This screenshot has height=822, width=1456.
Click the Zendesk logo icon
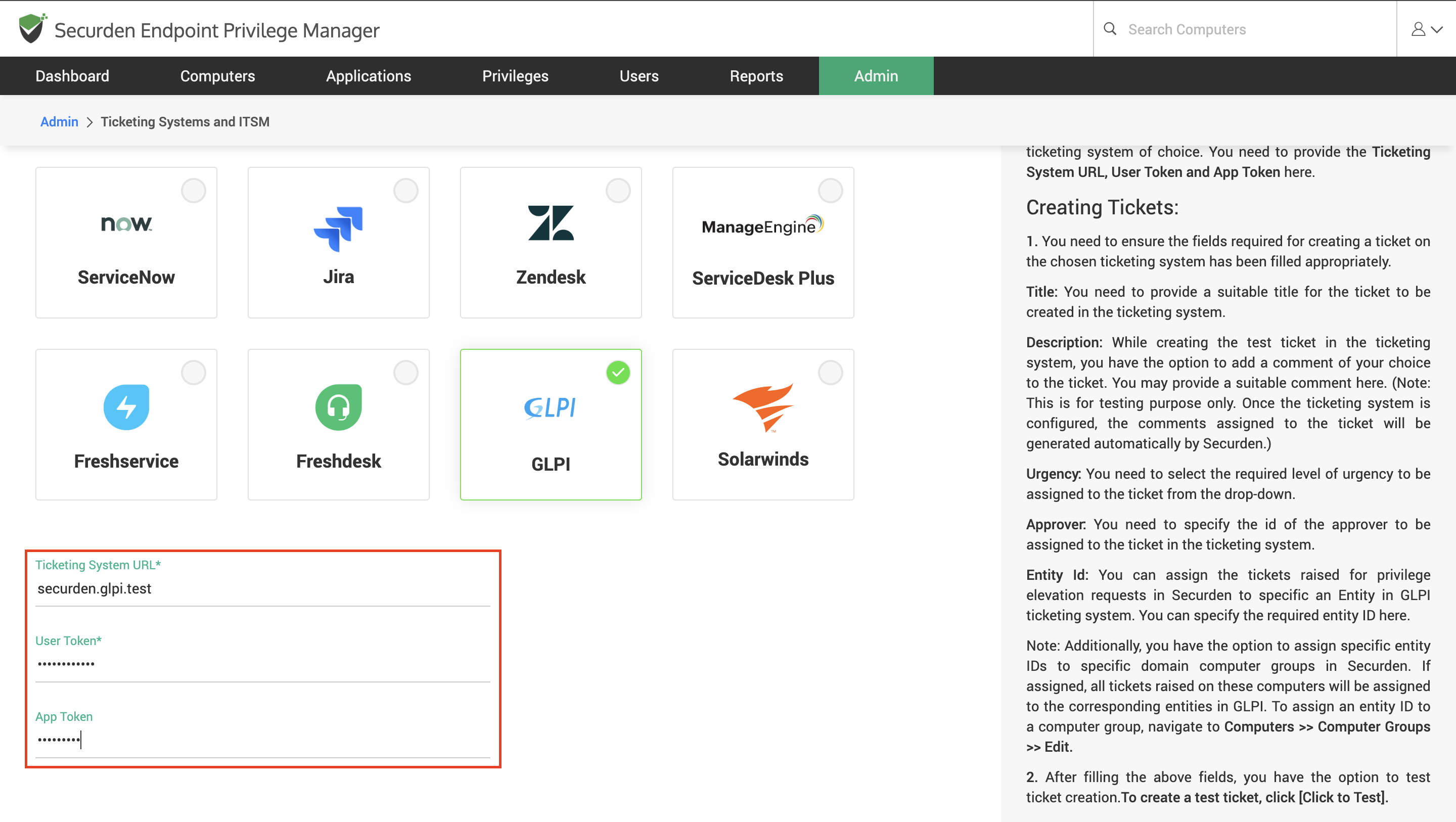click(x=551, y=223)
